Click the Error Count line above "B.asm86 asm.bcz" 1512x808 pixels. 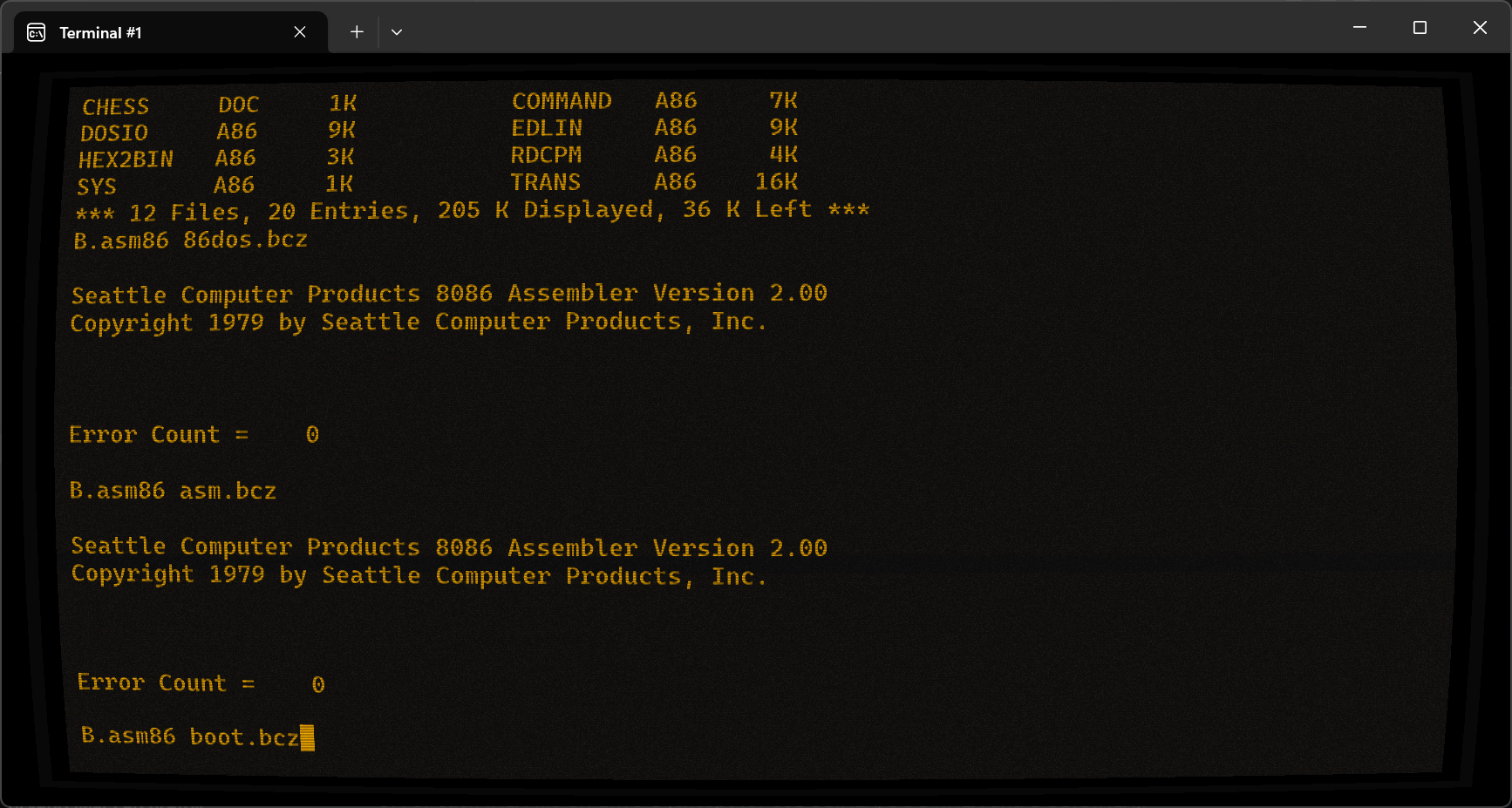tap(194, 434)
